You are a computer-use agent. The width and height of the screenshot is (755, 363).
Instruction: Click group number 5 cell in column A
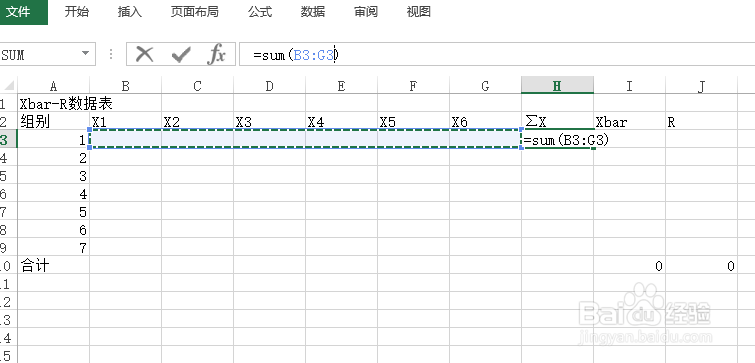pos(53,211)
